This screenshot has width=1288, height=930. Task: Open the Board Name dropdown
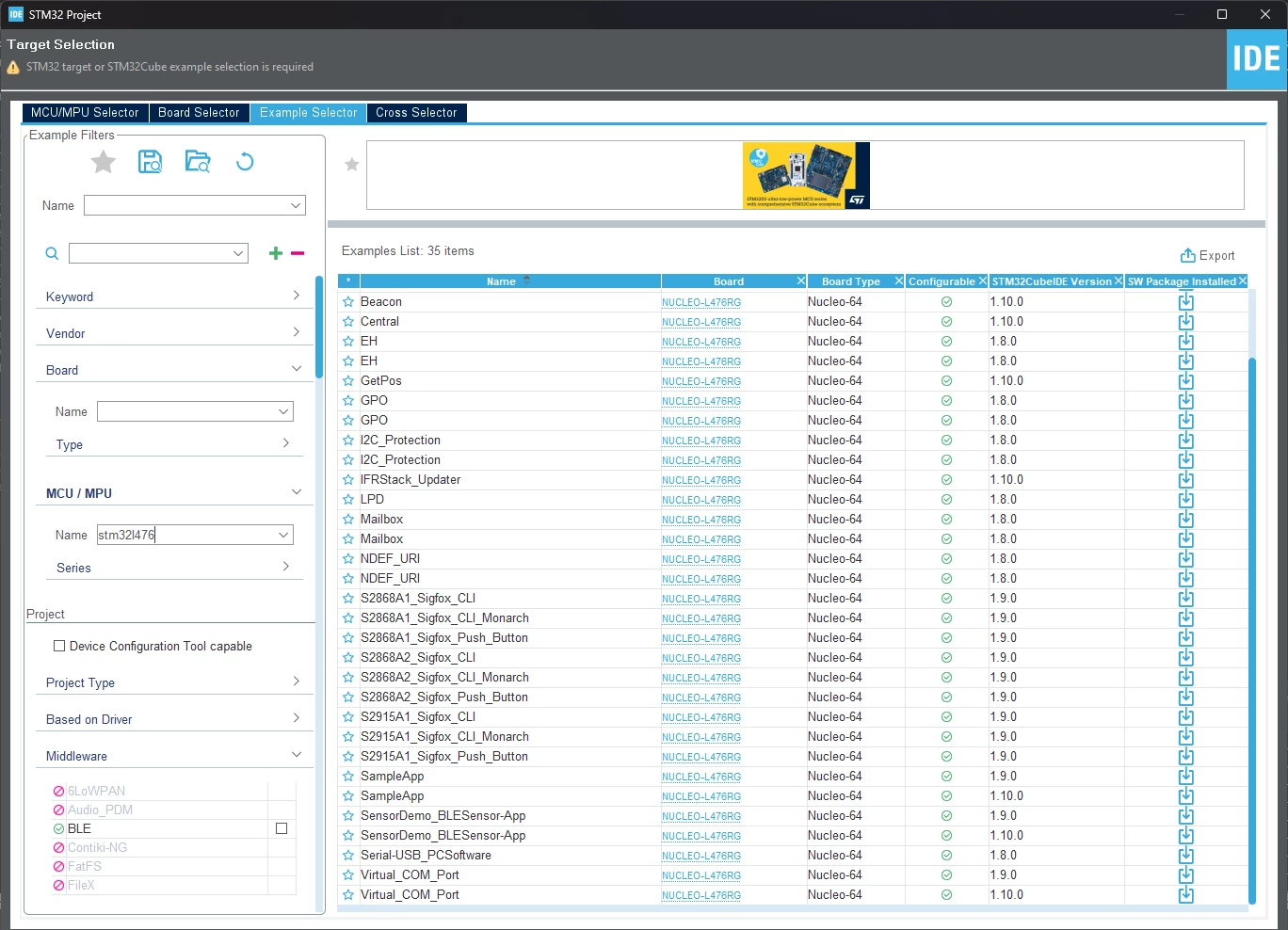(283, 411)
